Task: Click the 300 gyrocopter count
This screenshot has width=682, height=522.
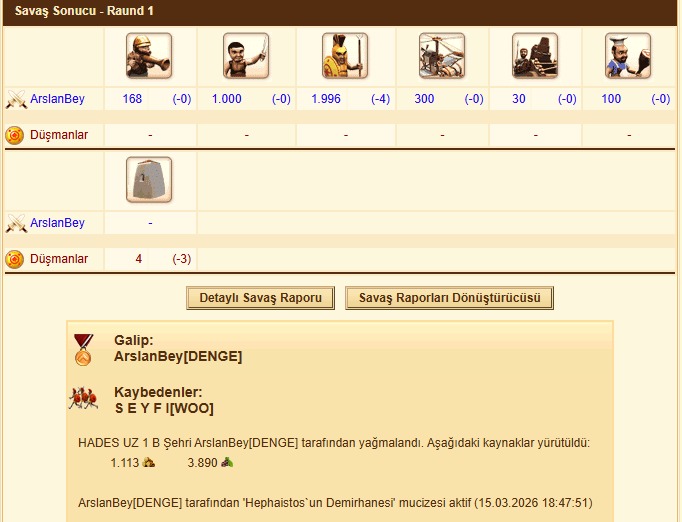Action: pos(424,99)
